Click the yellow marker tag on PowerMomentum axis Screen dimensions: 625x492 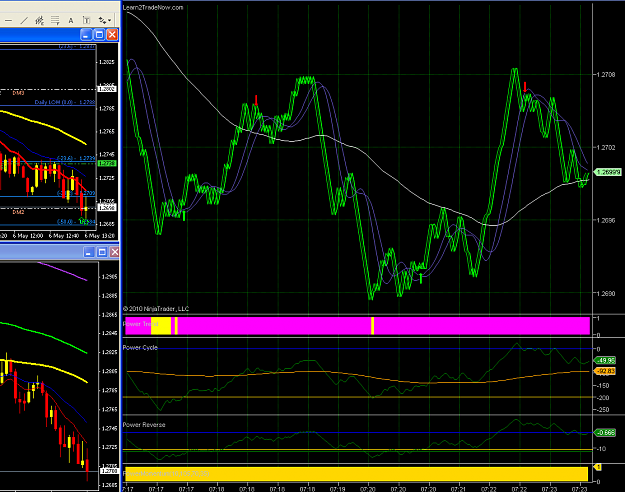pyautogui.click(x=598, y=467)
